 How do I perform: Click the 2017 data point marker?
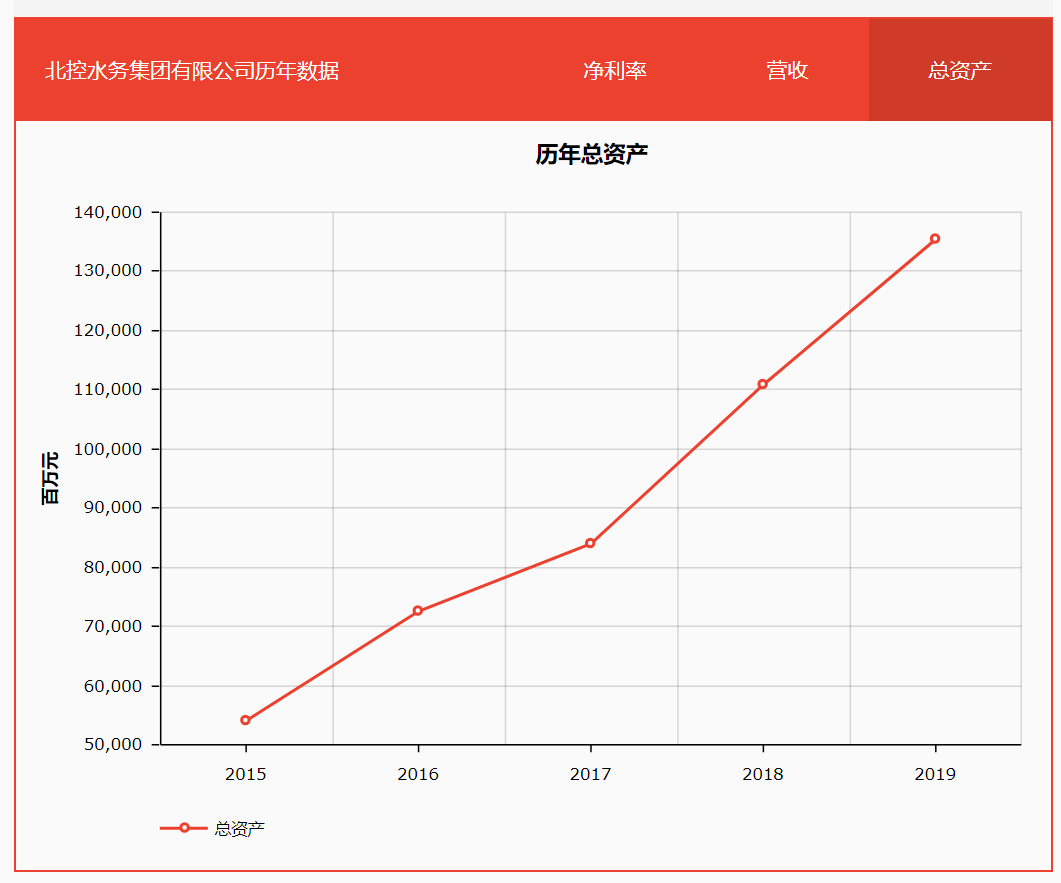pyautogui.click(x=590, y=543)
